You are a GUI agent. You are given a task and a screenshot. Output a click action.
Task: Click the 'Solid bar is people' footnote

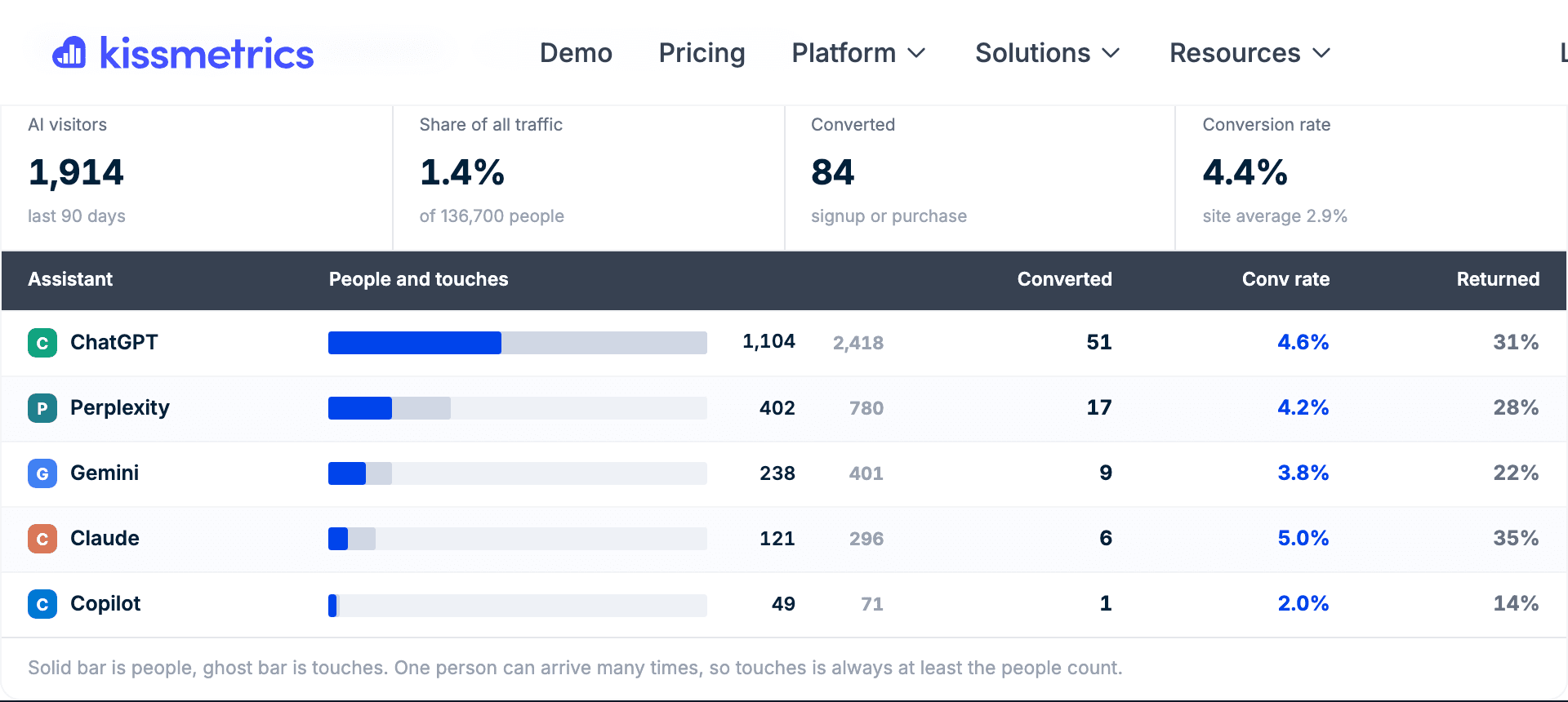(x=575, y=668)
